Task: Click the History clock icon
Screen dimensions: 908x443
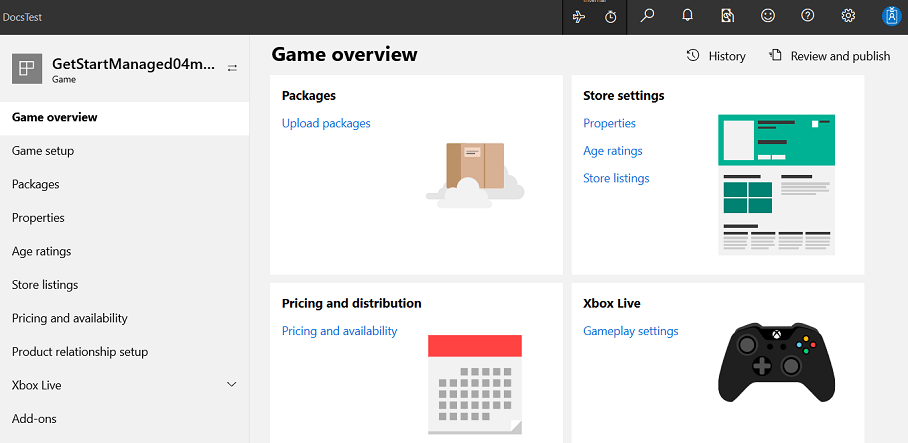Action: [693, 55]
